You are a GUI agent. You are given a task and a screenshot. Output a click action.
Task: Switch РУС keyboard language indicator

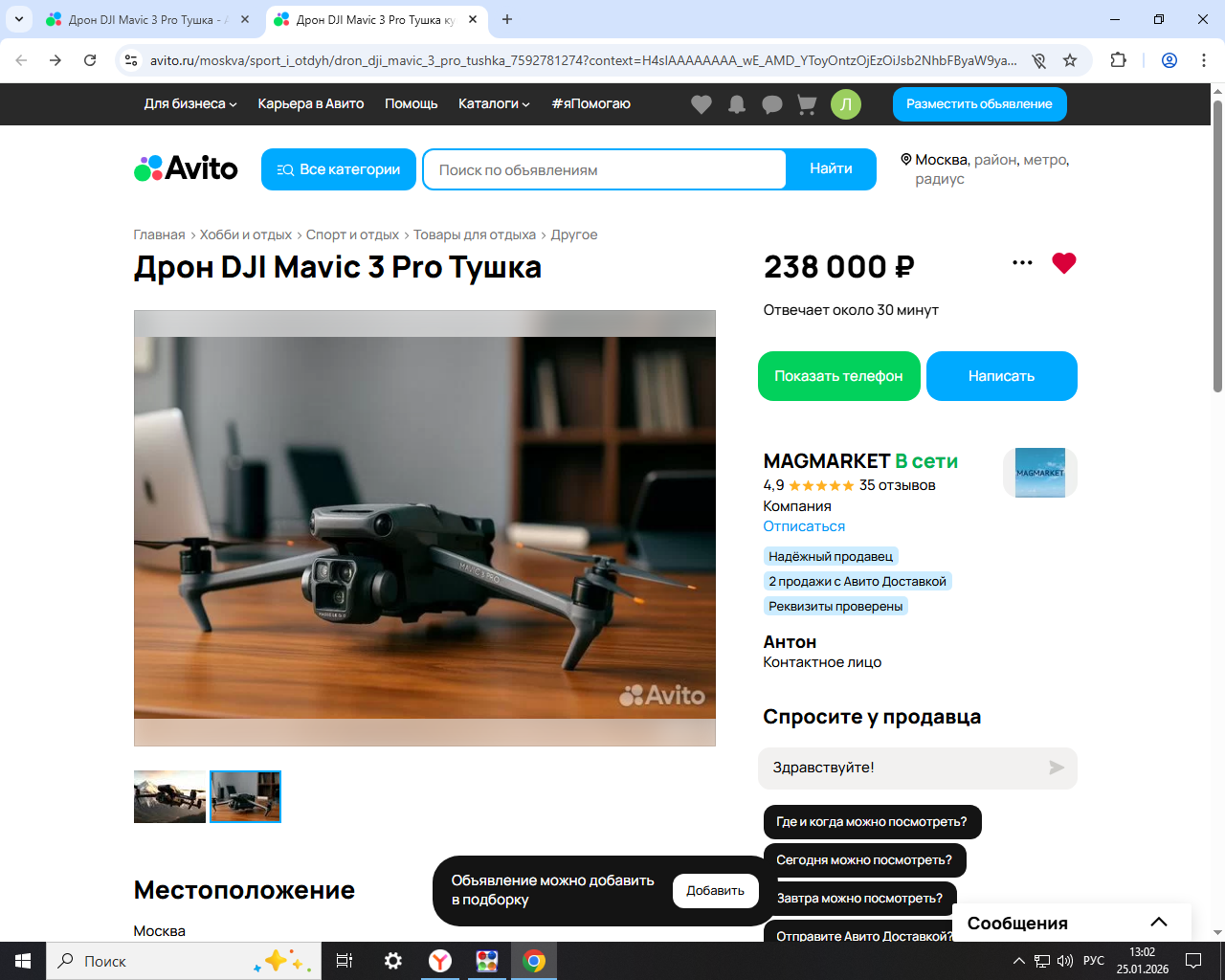coord(1094,961)
